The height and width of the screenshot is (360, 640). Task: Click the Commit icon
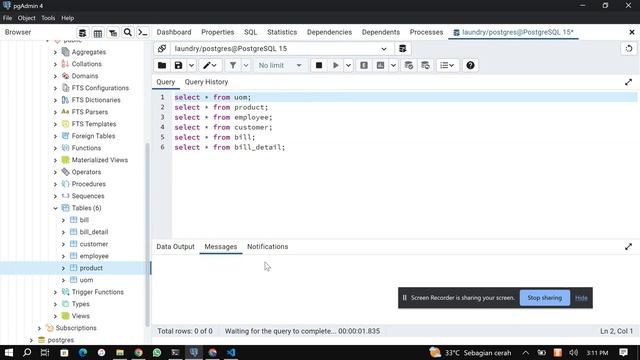click(x=409, y=65)
